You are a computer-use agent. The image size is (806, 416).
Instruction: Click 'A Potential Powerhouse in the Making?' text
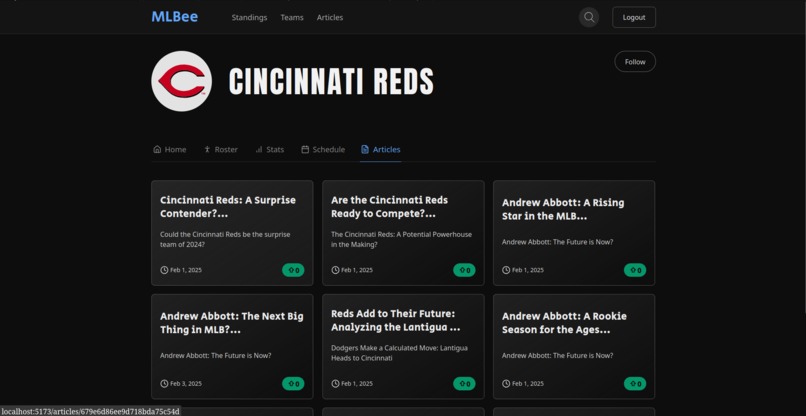pyautogui.click(x=401, y=240)
